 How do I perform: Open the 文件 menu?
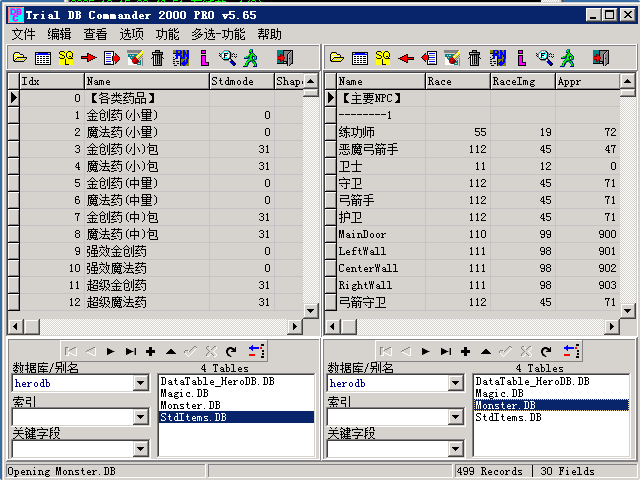click(x=23, y=34)
